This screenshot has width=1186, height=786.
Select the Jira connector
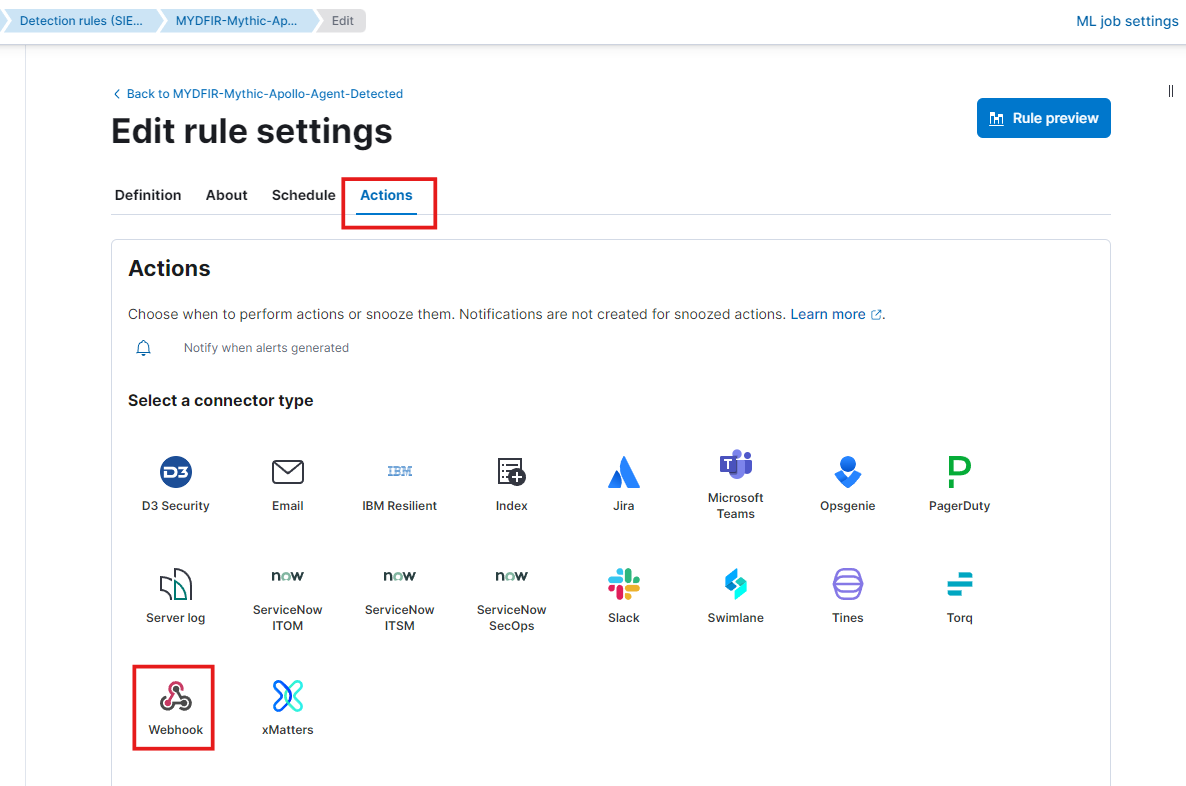[x=623, y=483]
